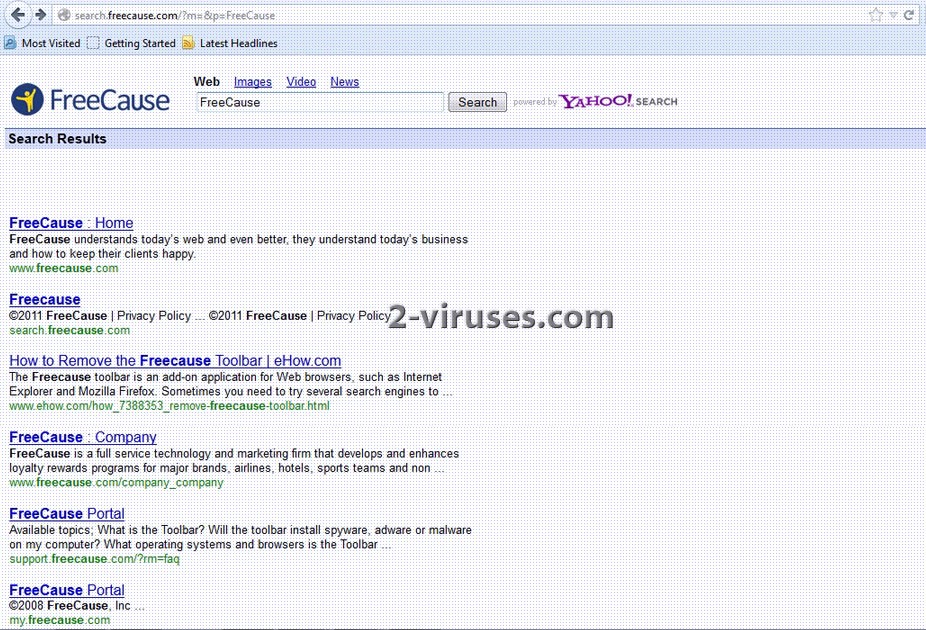Open the Getting Started bookmark
The height and width of the screenshot is (630, 926).
click(132, 43)
